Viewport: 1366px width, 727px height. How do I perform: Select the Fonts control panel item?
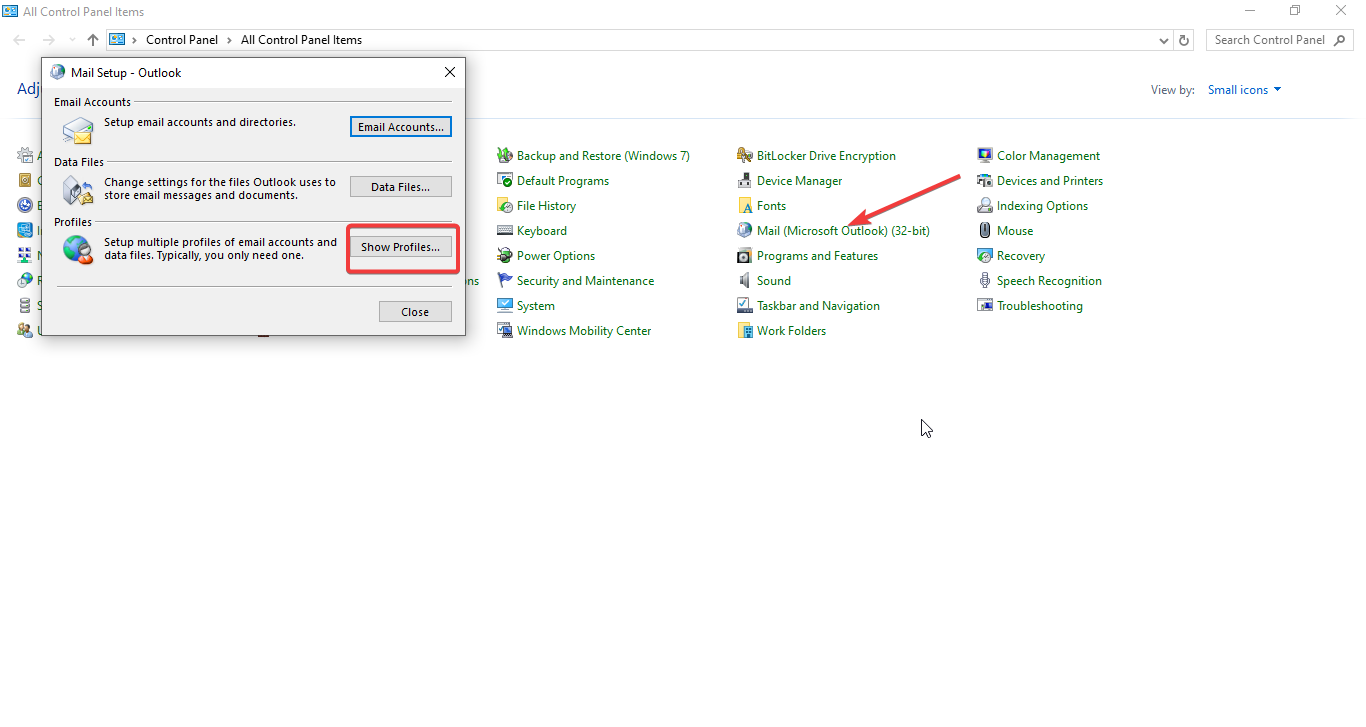(770, 205)
